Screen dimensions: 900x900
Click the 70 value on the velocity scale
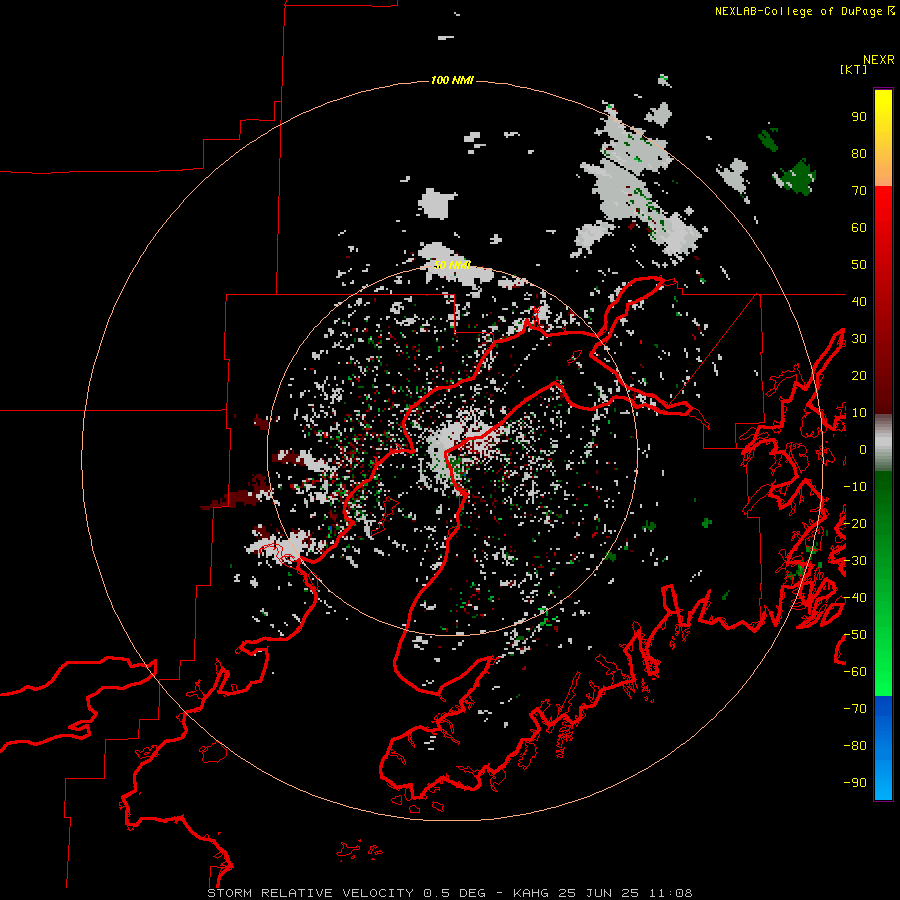pyautogui.click(x=859, y=191)
